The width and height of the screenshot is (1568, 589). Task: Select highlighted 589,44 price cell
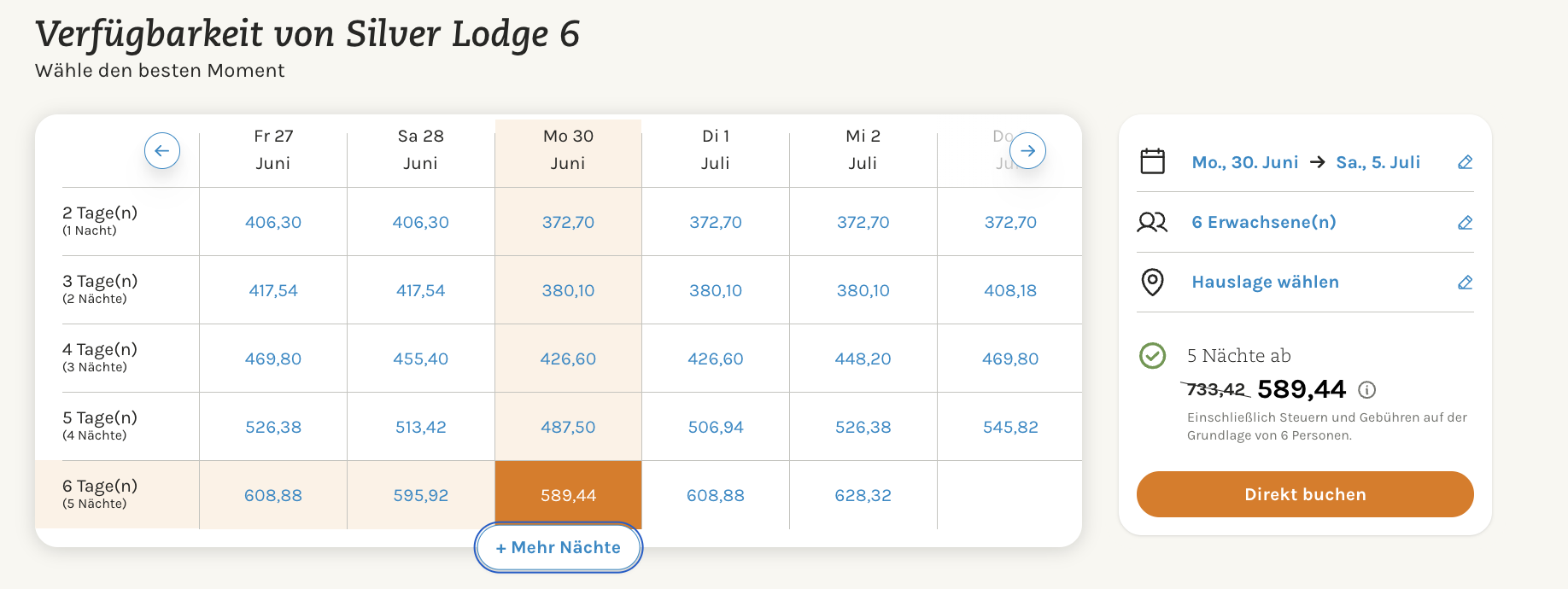(568, 495)
